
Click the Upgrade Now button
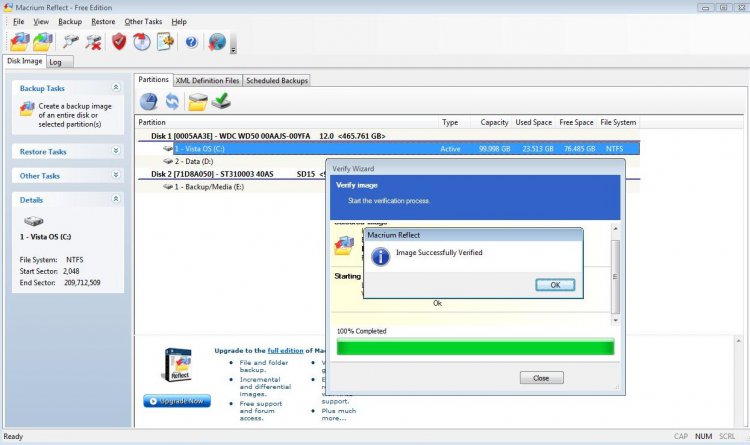pos(177,401)
